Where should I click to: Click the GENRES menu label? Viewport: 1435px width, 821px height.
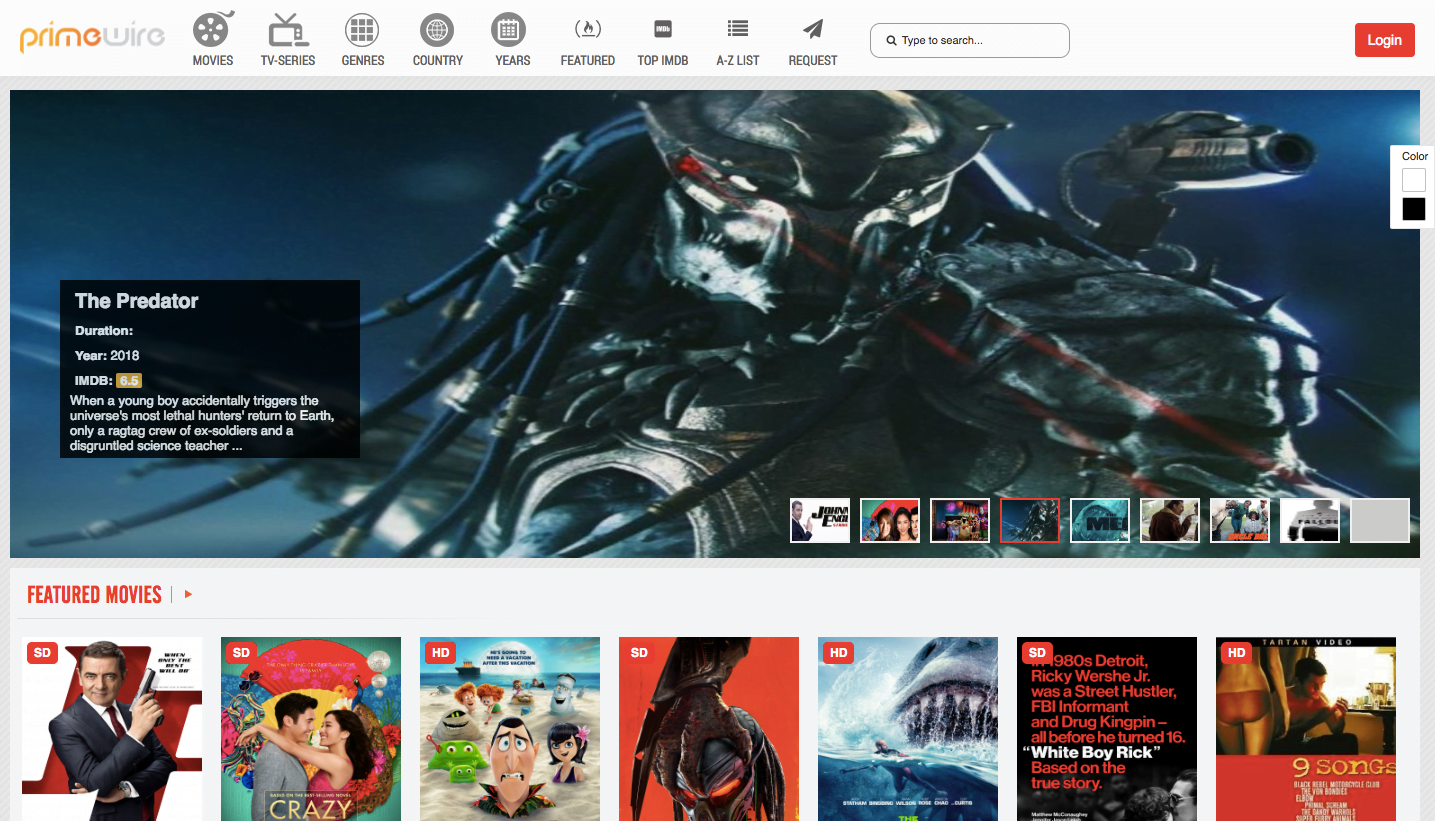pyautogui.click(x=363, y=60)
